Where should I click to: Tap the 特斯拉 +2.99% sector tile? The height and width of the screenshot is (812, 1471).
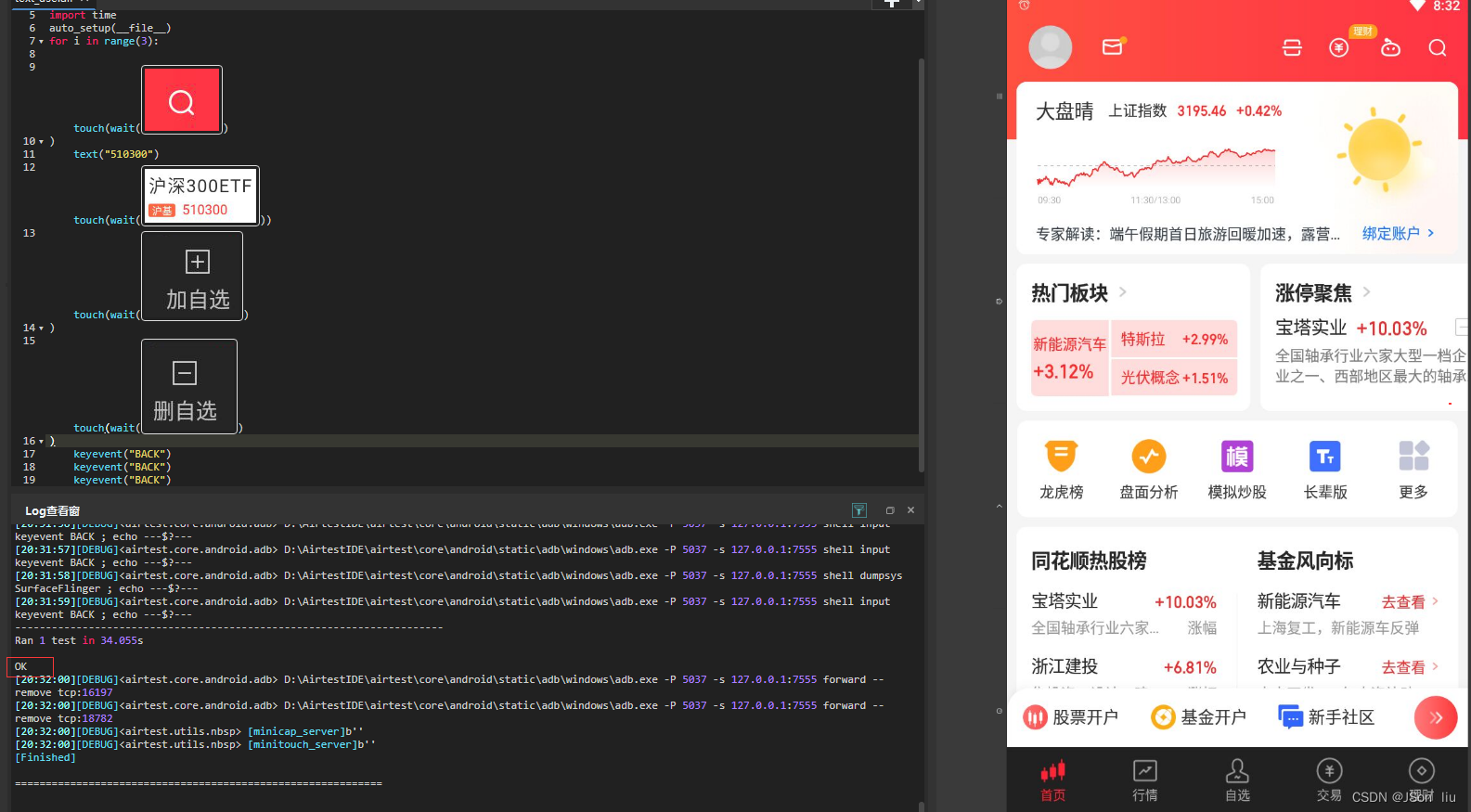(1174, 340)
